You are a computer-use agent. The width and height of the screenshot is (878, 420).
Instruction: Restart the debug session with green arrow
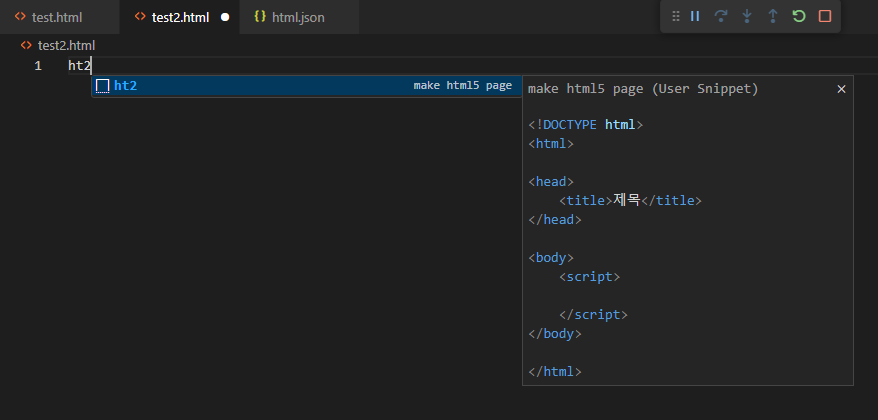799,16
